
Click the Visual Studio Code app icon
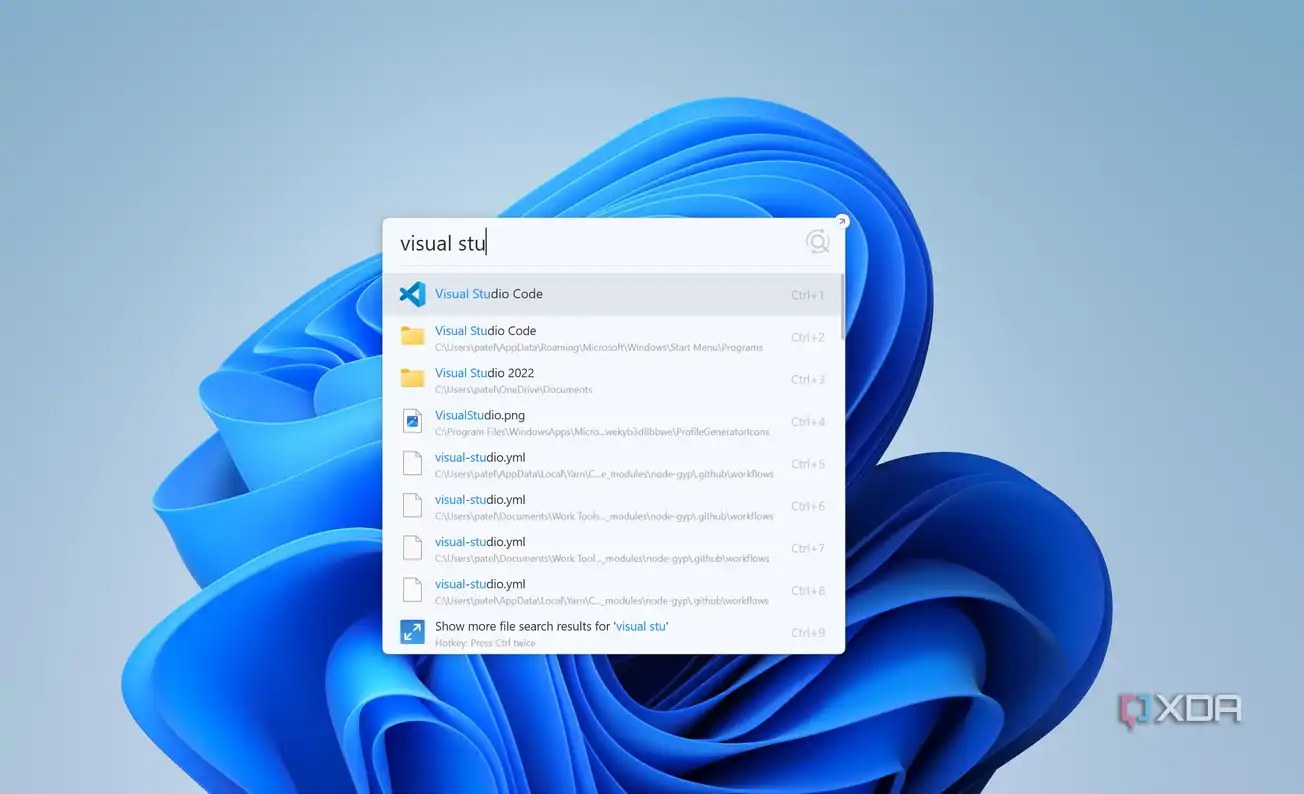click(x=412, y=294)
